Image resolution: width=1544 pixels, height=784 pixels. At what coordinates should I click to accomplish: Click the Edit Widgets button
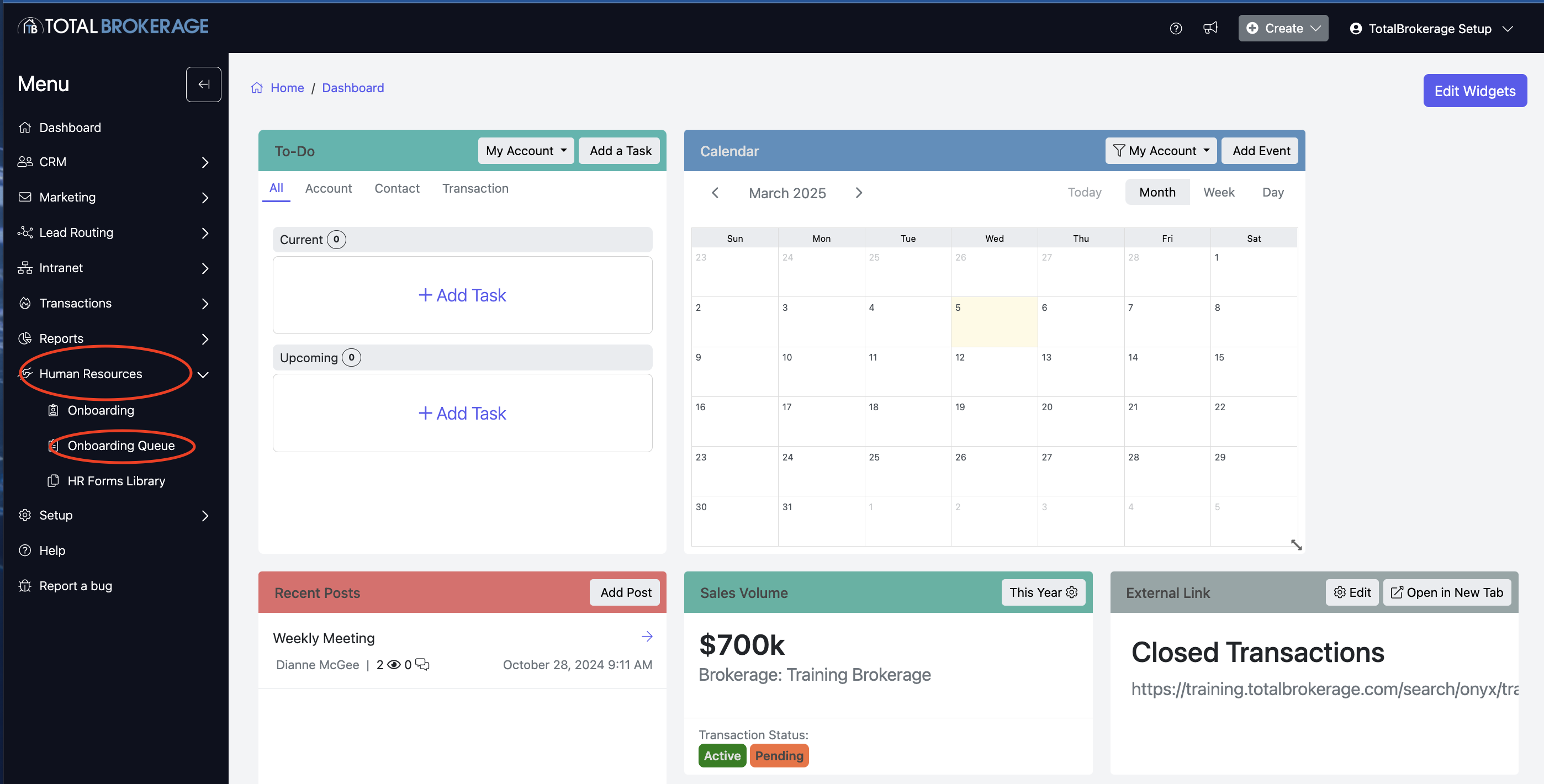click(1474, 91)
